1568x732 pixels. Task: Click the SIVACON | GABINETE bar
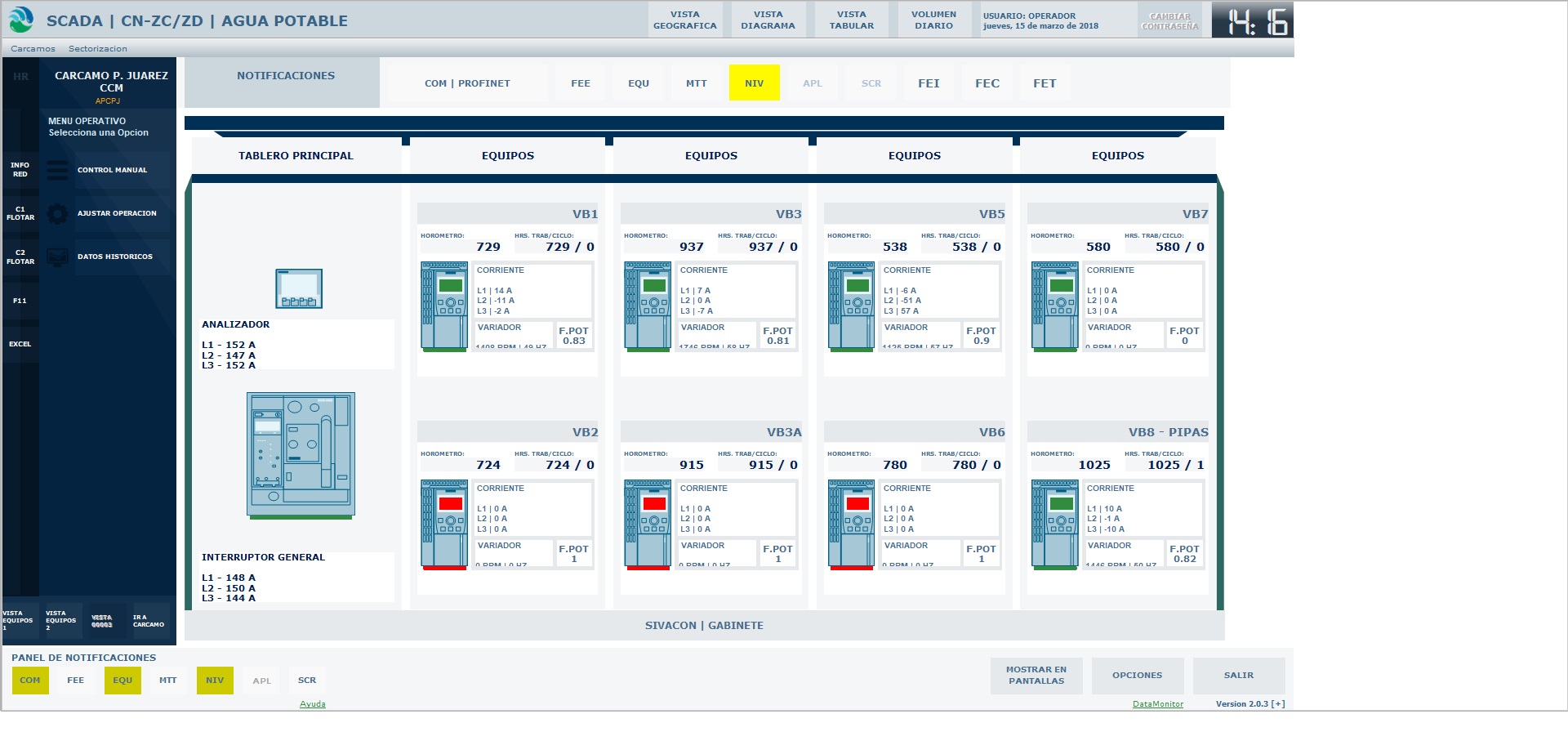click(x=704, y=626)
